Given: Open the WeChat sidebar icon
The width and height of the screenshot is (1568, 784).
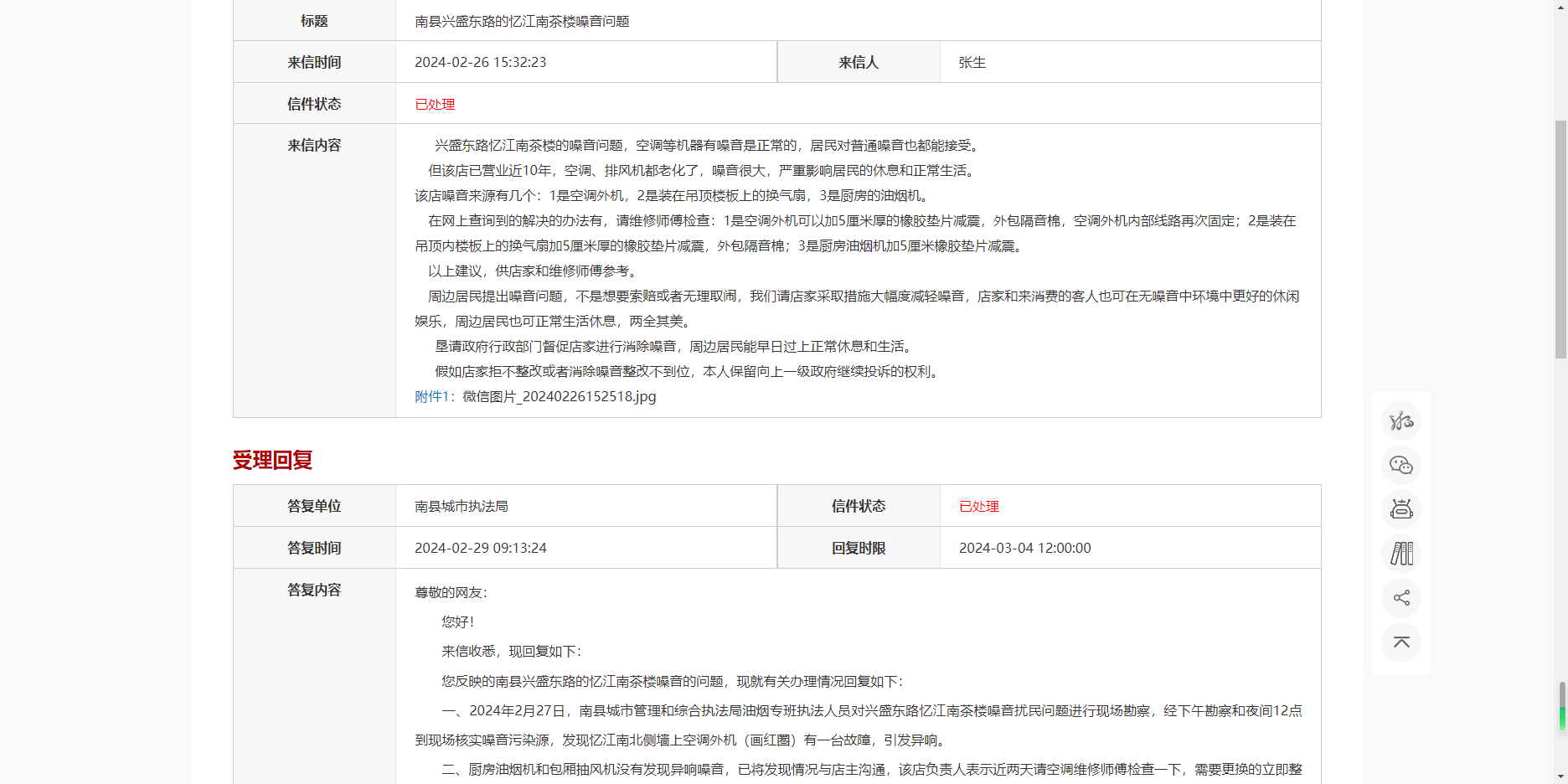Looking at the screenshot, I should (x=1401, y=465).
